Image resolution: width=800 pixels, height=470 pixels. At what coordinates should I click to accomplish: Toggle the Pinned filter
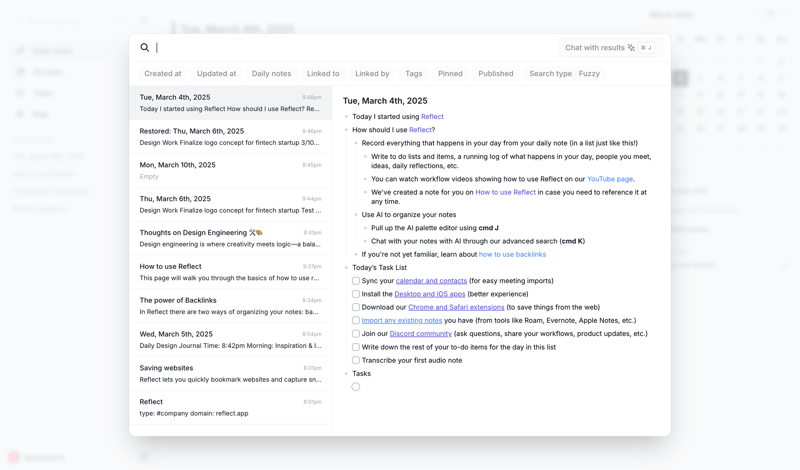450,73
